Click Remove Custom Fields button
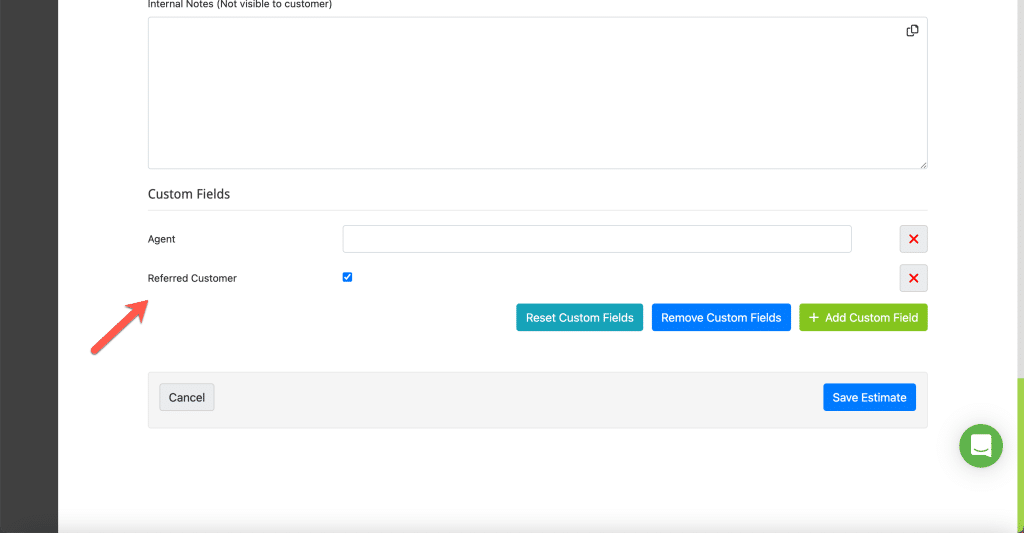The image size is (1024, 533). click(x=721, y=317)
